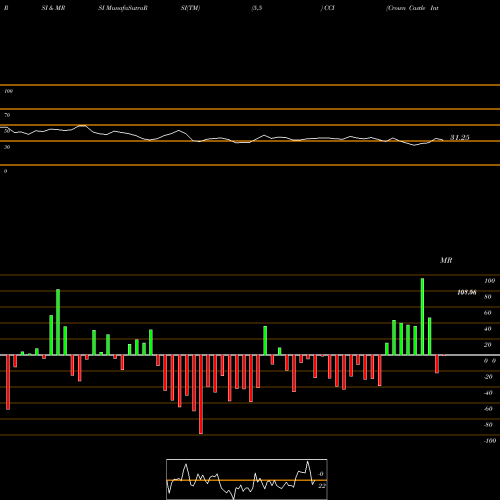Viewport: 500px width, 500px height.
Task: Click the MR axis label 60
Action: 487,313
